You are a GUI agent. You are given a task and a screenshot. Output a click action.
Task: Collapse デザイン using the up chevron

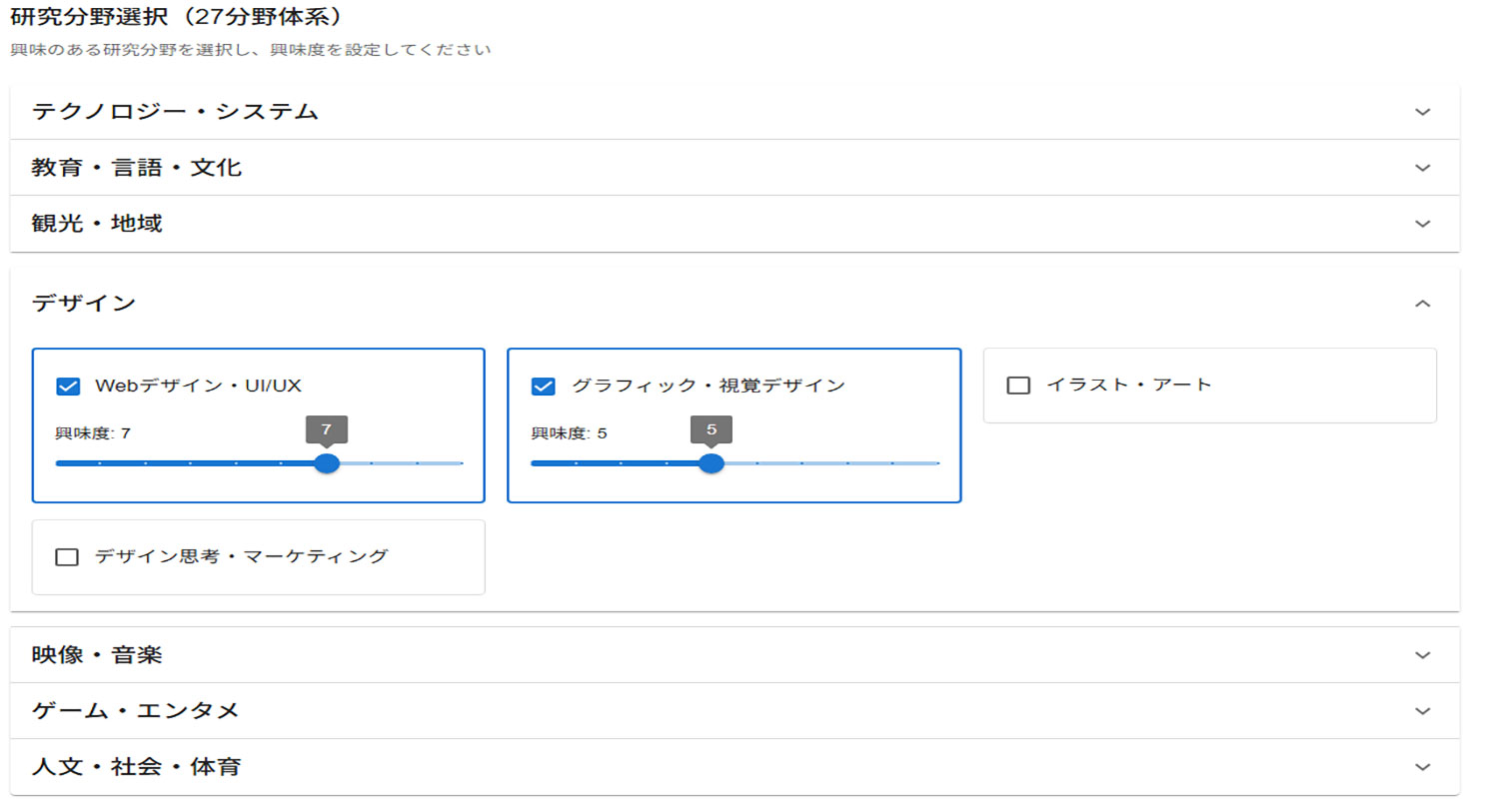tap(1422, 304)
